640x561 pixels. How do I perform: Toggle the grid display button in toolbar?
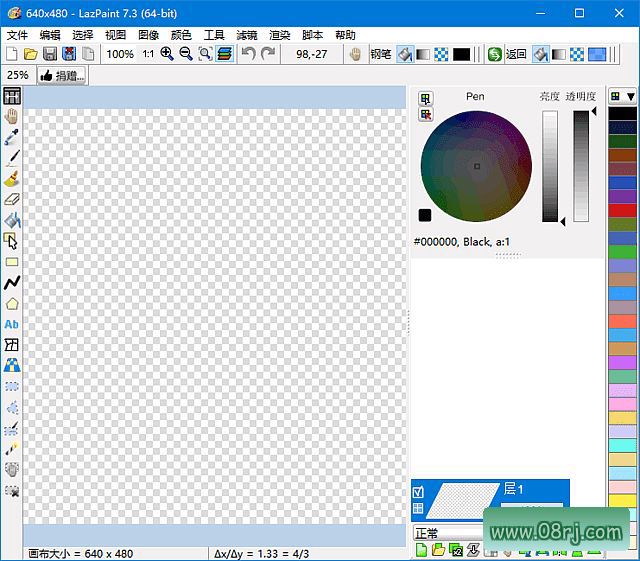(12, 96)
